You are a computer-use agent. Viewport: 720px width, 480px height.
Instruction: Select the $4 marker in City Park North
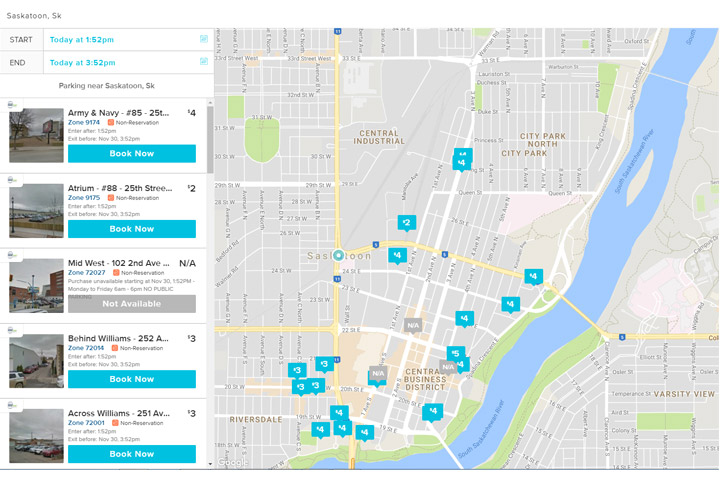tap(461, 160)
